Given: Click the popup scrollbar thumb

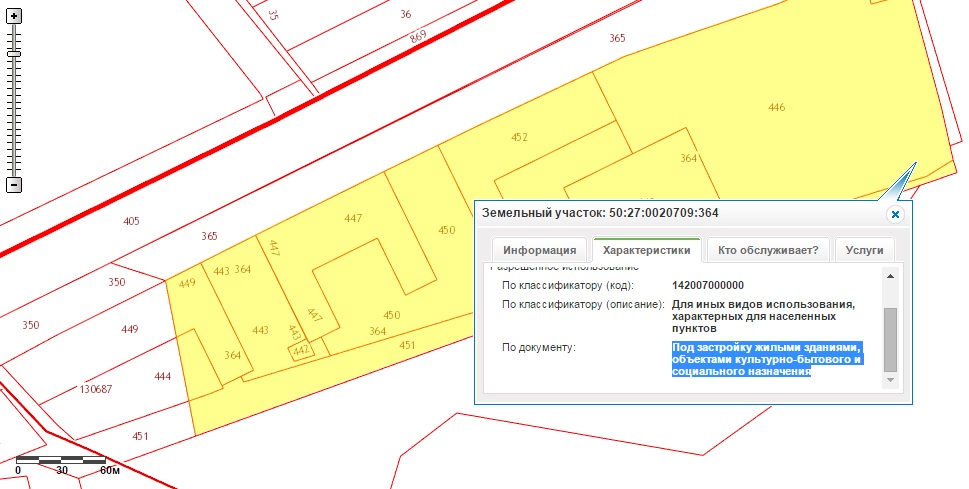Looking at the screenshot, I should tap(890, 340).
